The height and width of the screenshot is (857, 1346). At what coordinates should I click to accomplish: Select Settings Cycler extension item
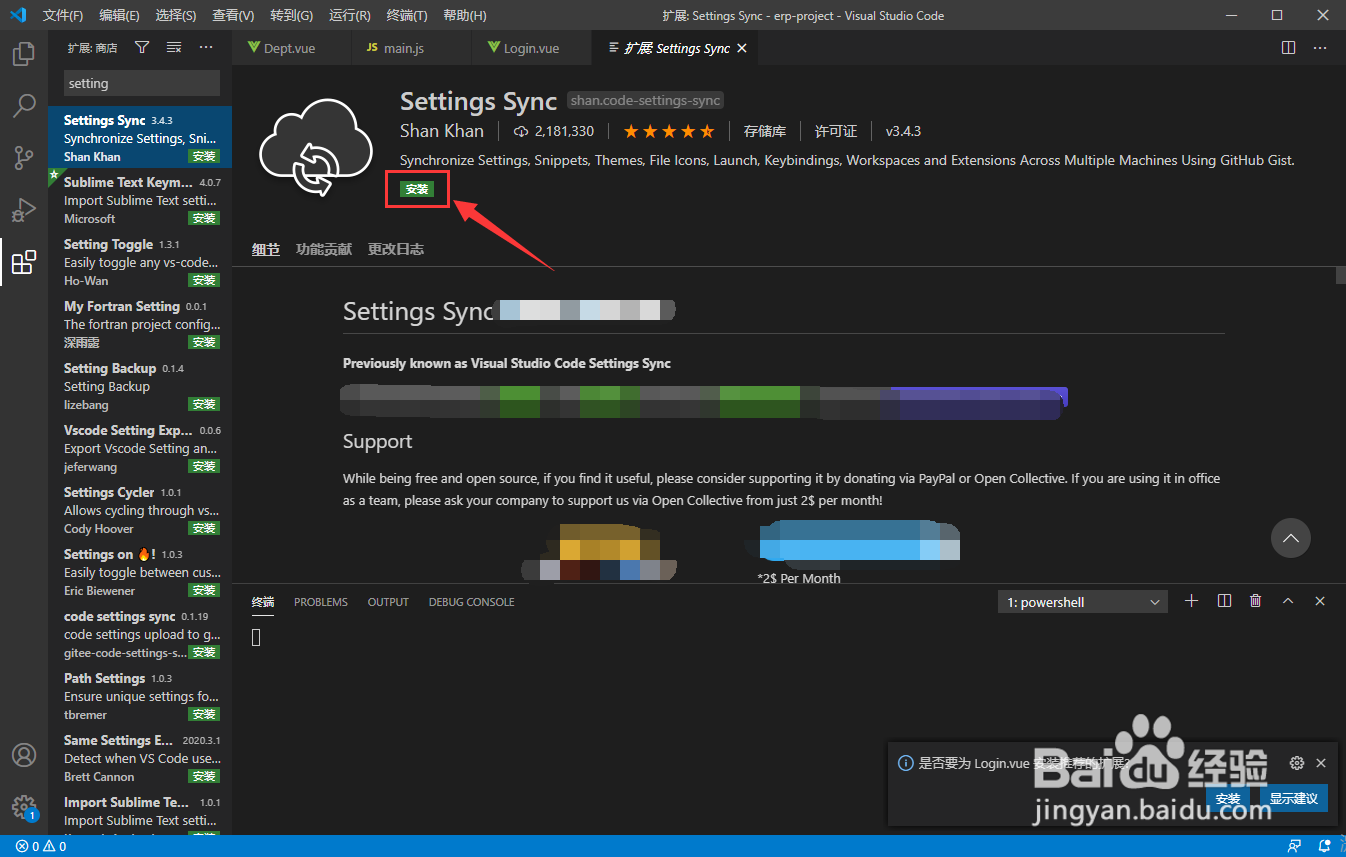pyautogui.click(x=140, y=510)
